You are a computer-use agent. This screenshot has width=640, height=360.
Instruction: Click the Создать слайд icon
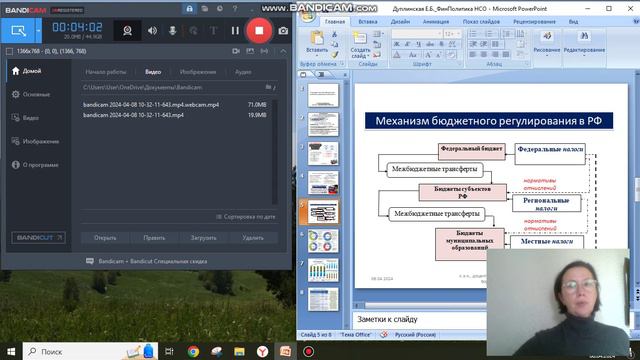(359, 39)
